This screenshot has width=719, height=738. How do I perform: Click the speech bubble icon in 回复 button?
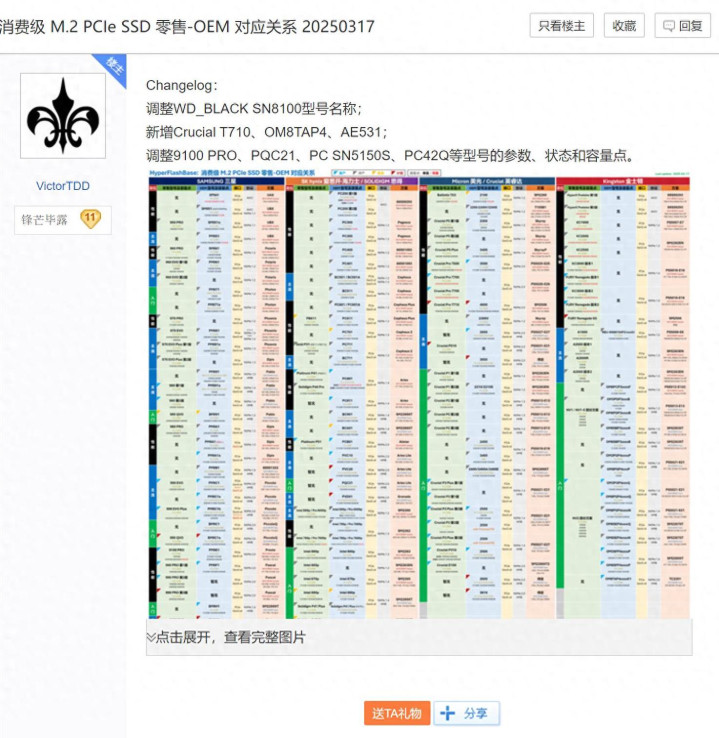tap(669, 26)
